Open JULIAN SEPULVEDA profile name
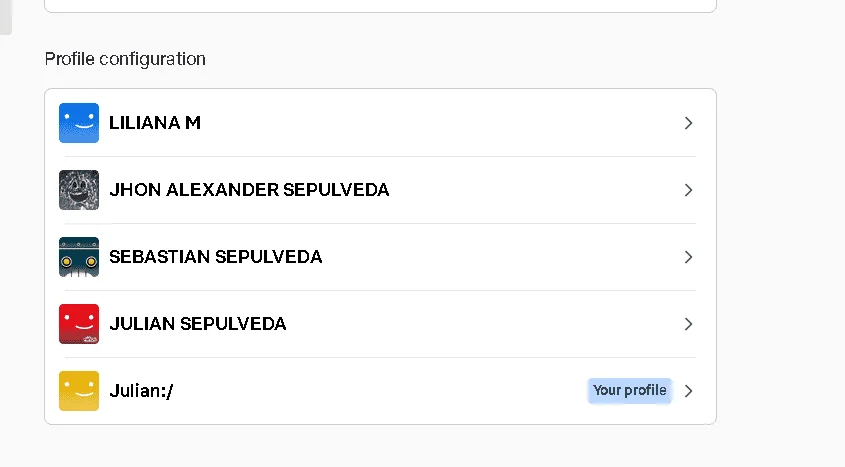The image size is (845, 467). pos(197,324)
